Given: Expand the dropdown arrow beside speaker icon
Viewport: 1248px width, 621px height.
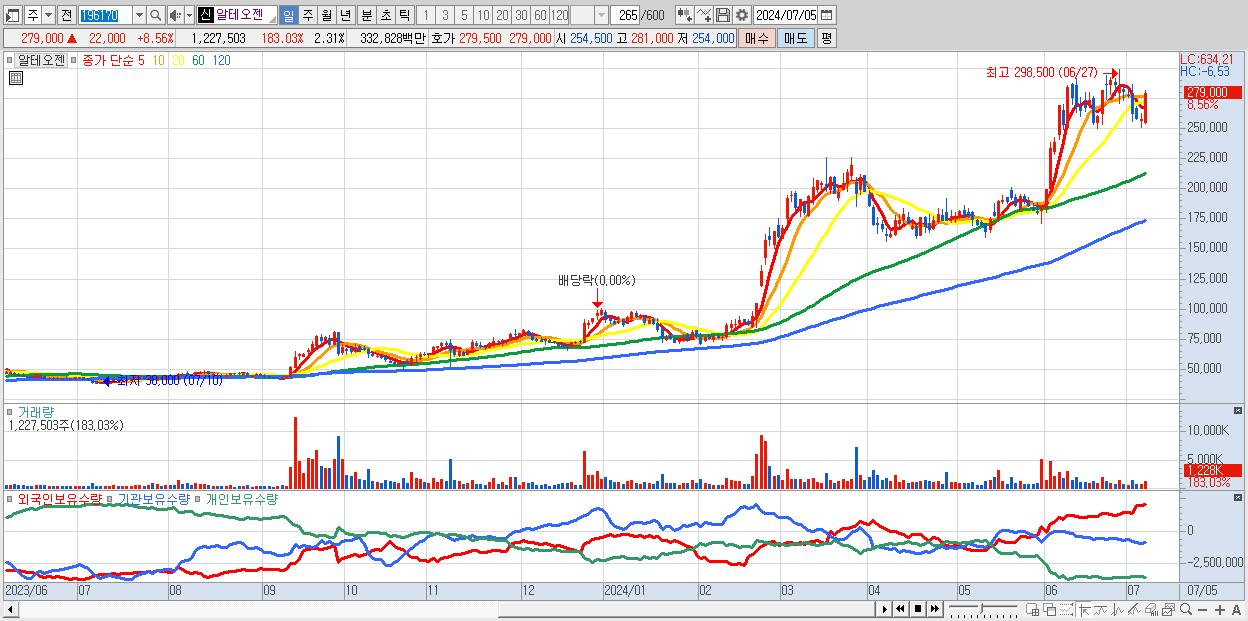Looking at the screenshot, I should coord(189,15).
